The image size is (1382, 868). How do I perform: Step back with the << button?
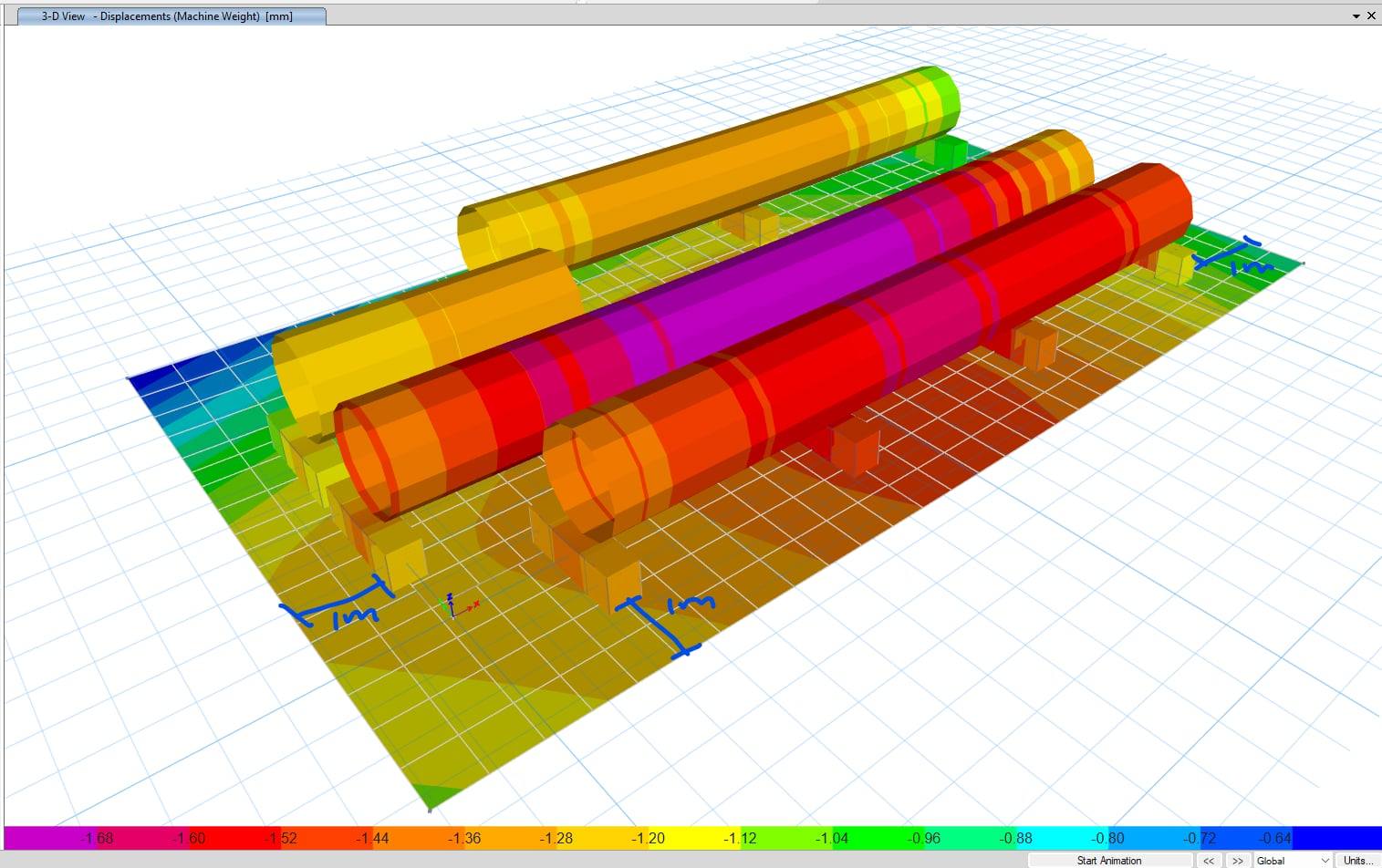[x=1209, y=860]
